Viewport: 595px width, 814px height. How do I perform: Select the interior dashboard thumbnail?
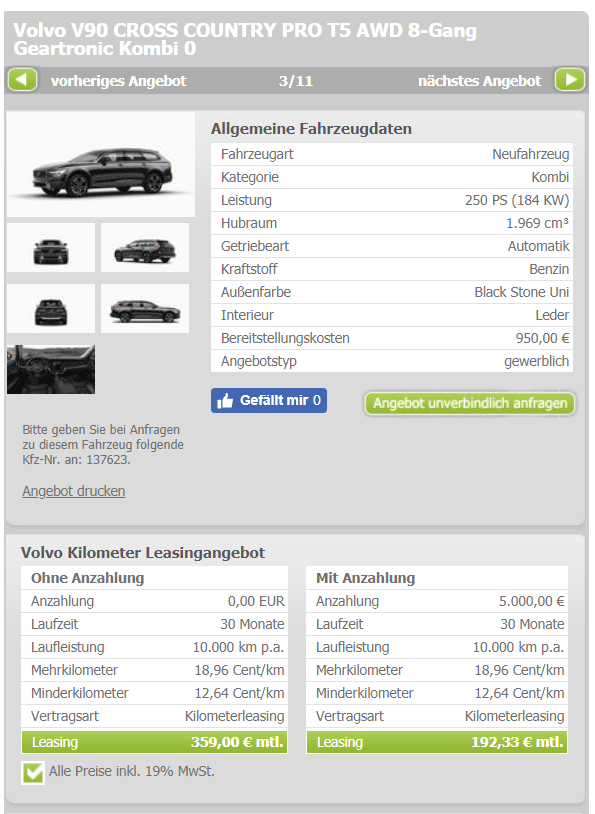tap(51, 369)
